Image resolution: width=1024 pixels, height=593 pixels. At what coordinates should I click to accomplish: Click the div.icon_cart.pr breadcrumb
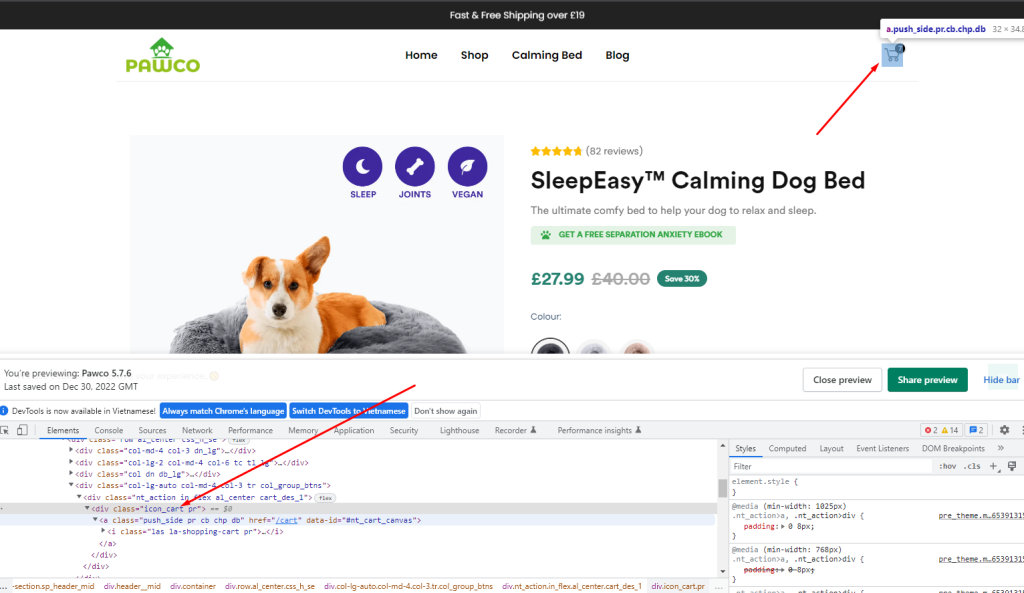coord(678,586)
